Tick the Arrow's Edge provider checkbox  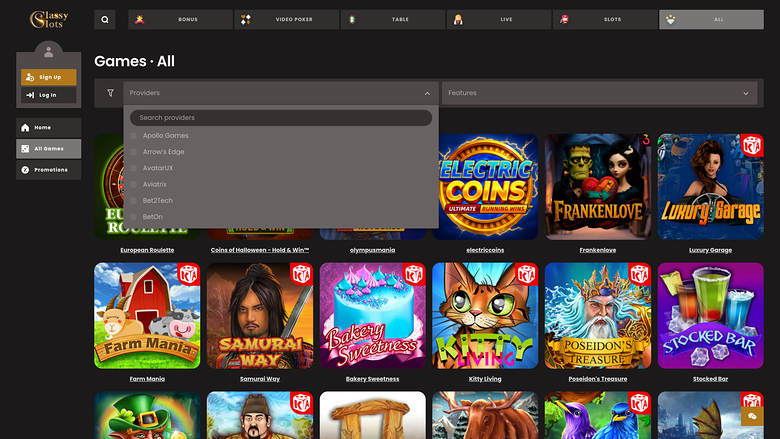click(133, 152)
